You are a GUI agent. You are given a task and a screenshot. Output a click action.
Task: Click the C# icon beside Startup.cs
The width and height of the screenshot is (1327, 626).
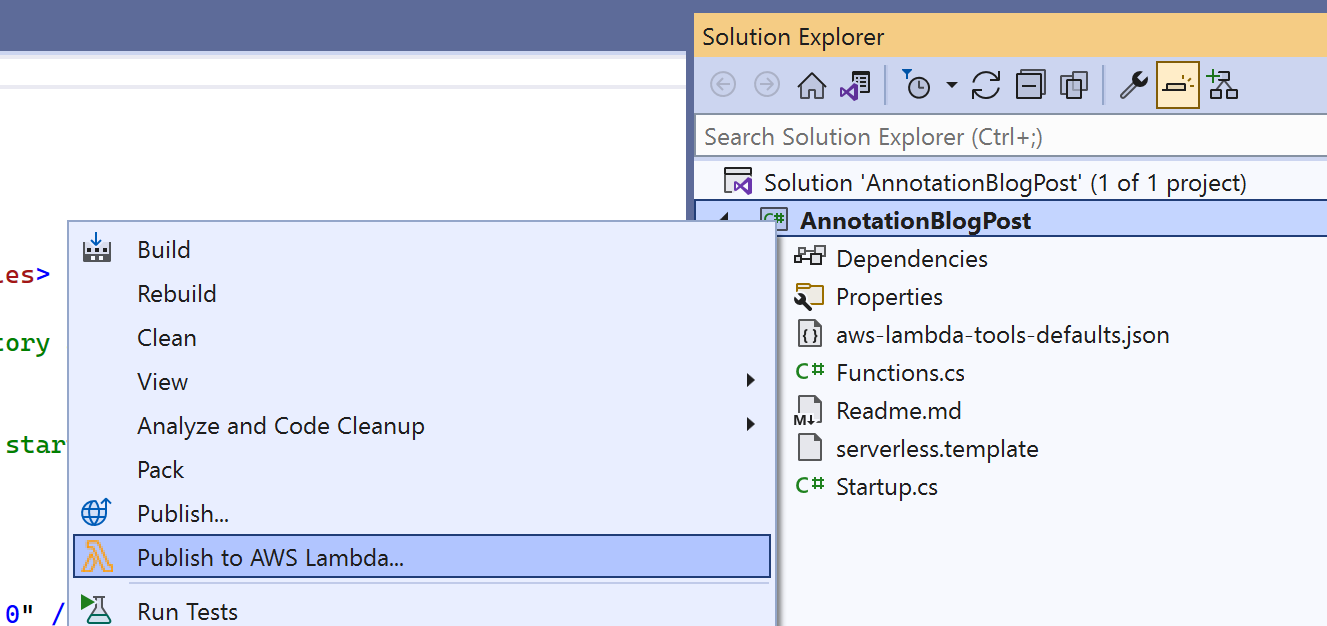(810, 486)
